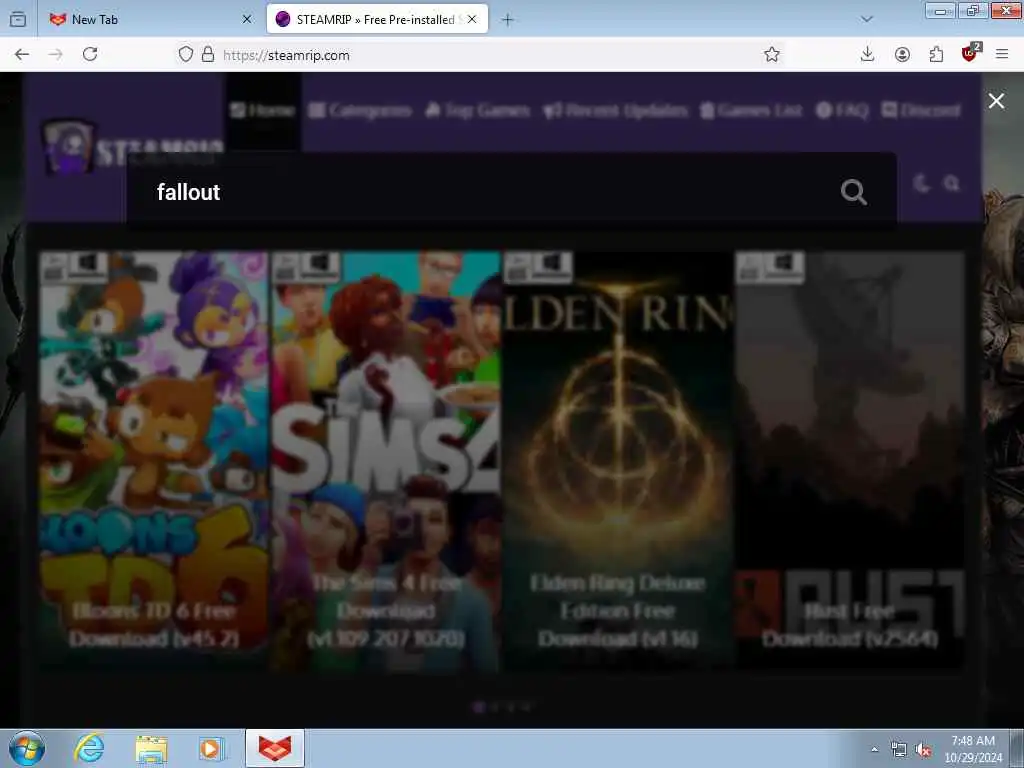Image resolution: width=1024 pixels, height=768 pixels.
Task: Open Windows Explorer folder from the taskbar
Action: coord(152,748)
